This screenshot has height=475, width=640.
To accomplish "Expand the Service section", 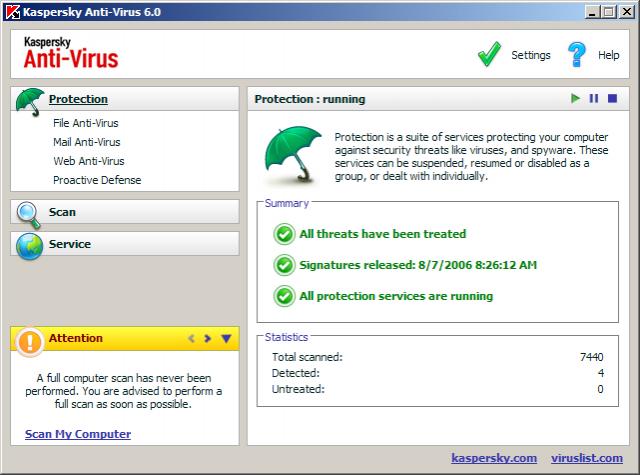I will pos(125,244).
